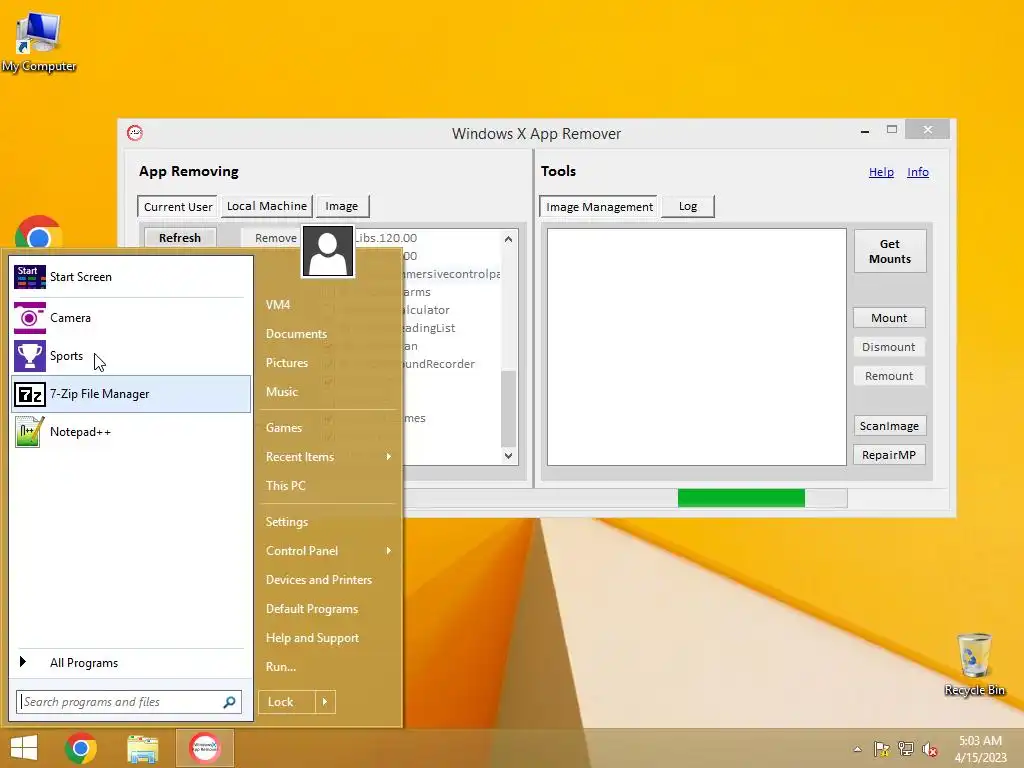Click the Dismount button
This screenshot has height=768, width=1024.
(x=889, y=347)
